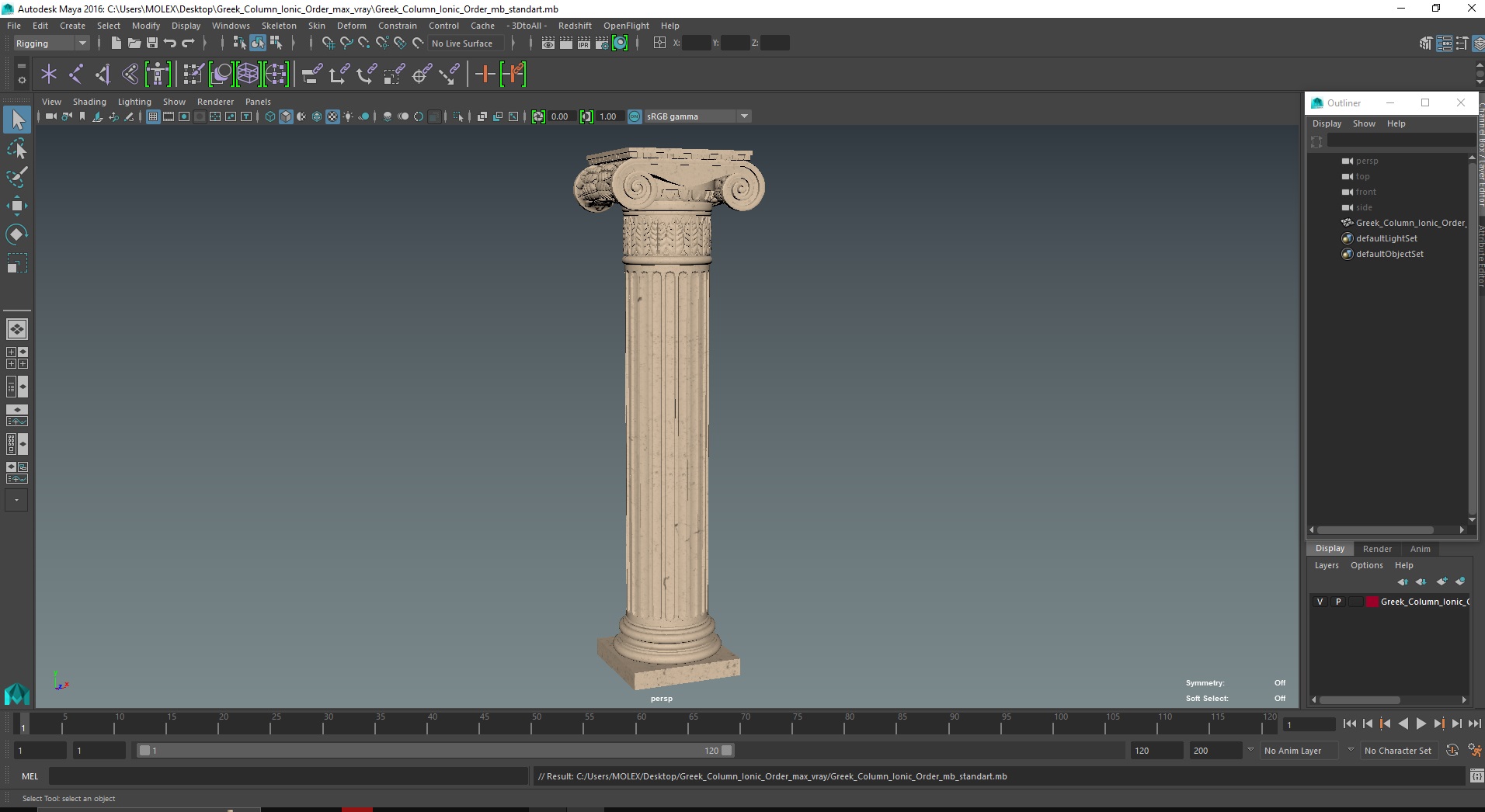Save the scene with the floppy icon

click(152, 43)
